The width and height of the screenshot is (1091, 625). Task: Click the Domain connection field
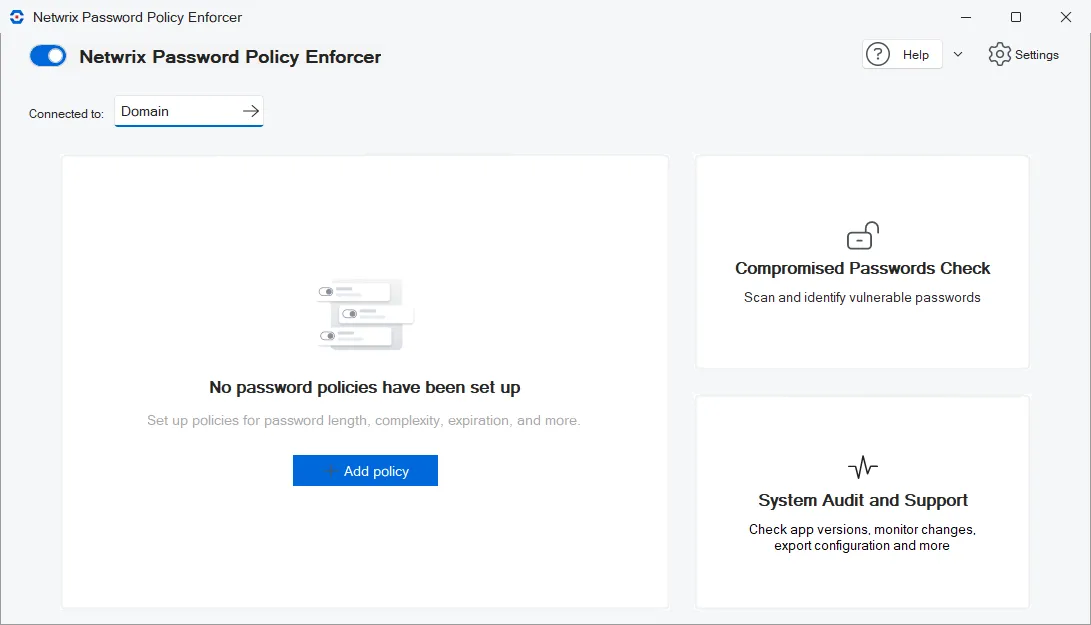[189, 111]
